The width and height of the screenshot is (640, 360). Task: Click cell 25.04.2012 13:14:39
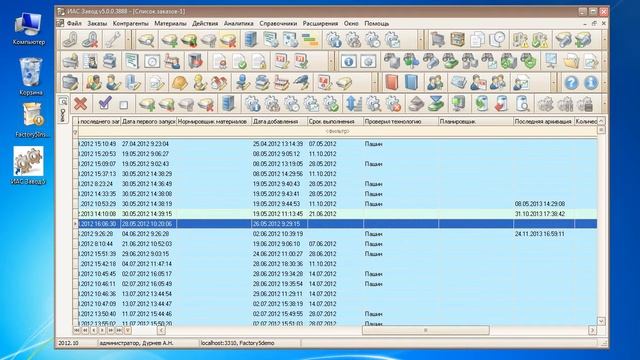(x=278, y=144)
